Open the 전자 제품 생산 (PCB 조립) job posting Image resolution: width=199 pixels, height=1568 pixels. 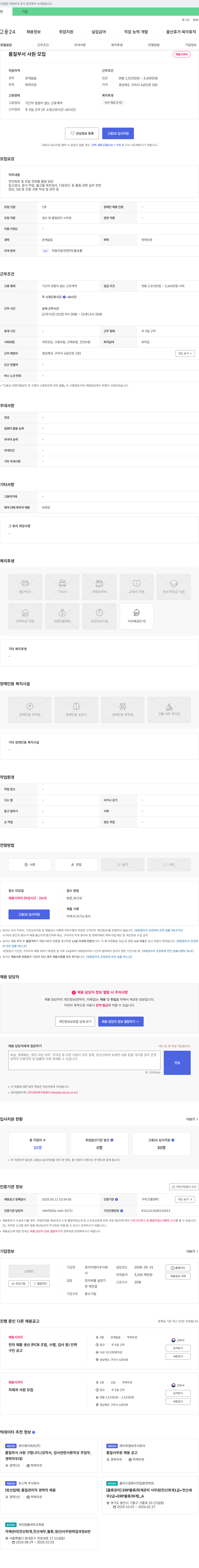[43, 1348]
